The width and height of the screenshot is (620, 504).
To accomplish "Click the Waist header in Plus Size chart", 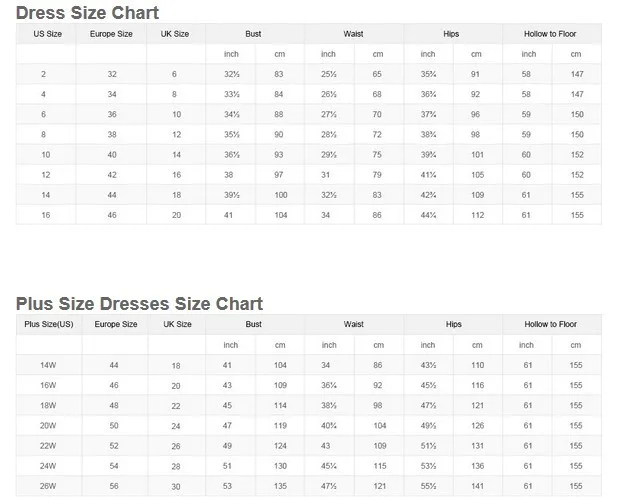I will point(353,324).
